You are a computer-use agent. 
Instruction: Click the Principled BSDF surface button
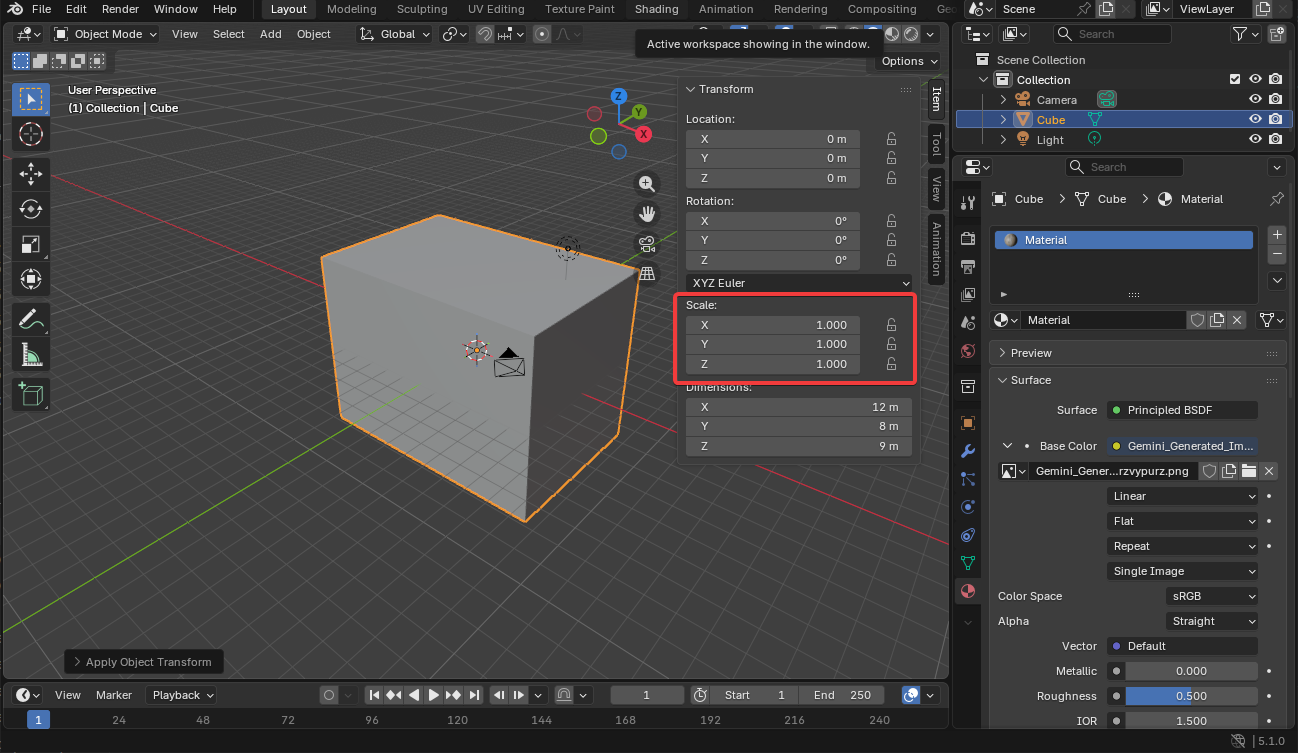1181,410
